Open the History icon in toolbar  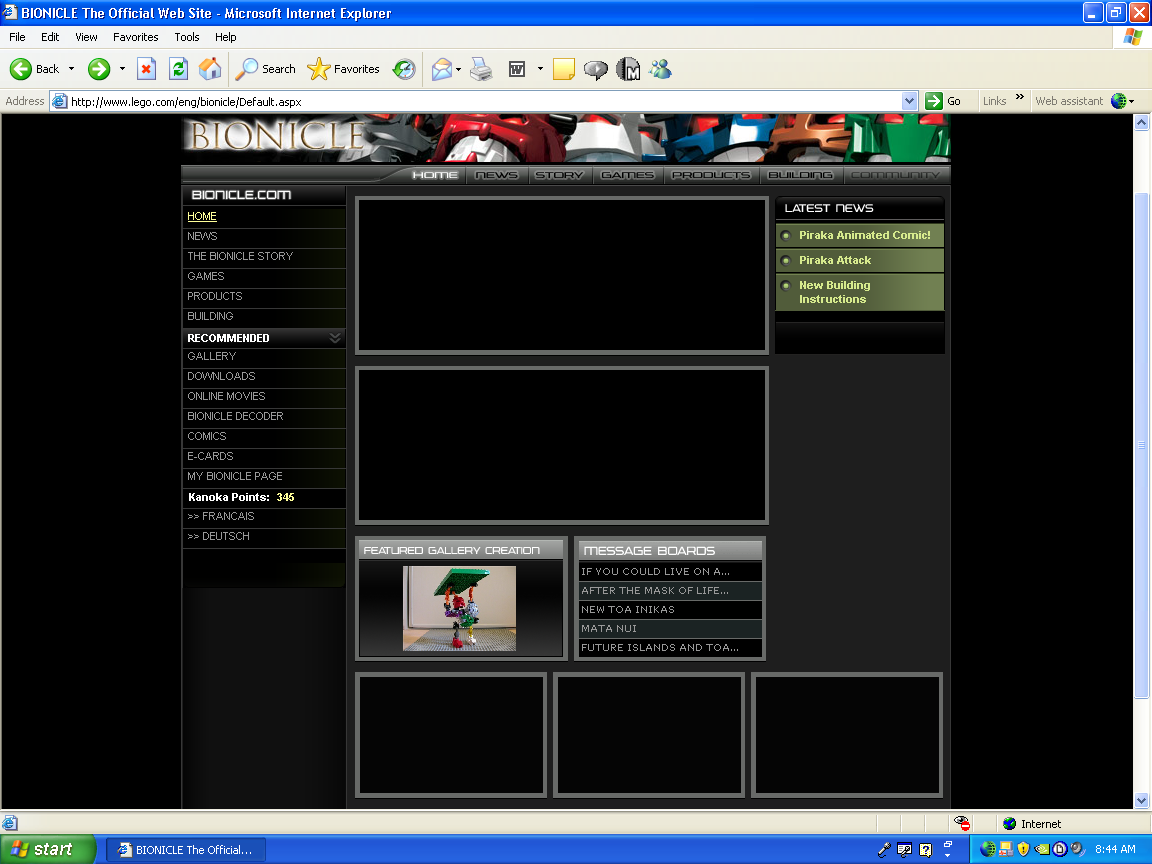[x=403, y=69]
